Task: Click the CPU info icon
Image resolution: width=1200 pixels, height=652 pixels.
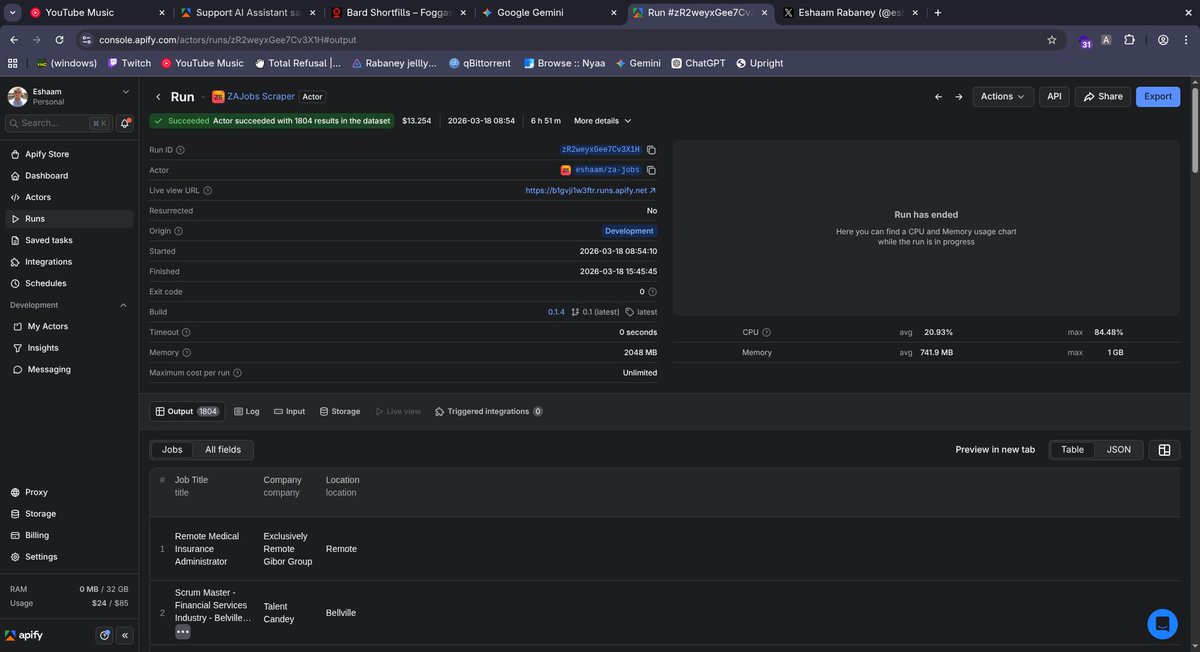Action: point(766,332)
